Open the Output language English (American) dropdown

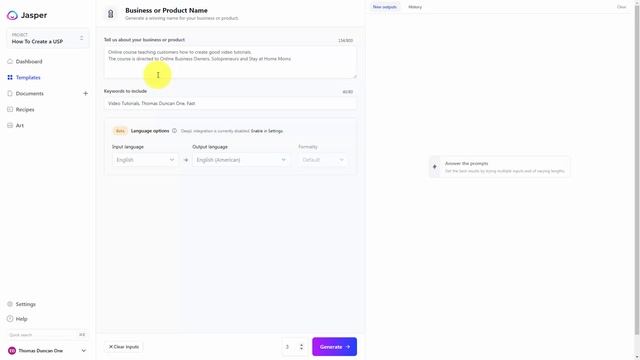[x=241, y=160]
